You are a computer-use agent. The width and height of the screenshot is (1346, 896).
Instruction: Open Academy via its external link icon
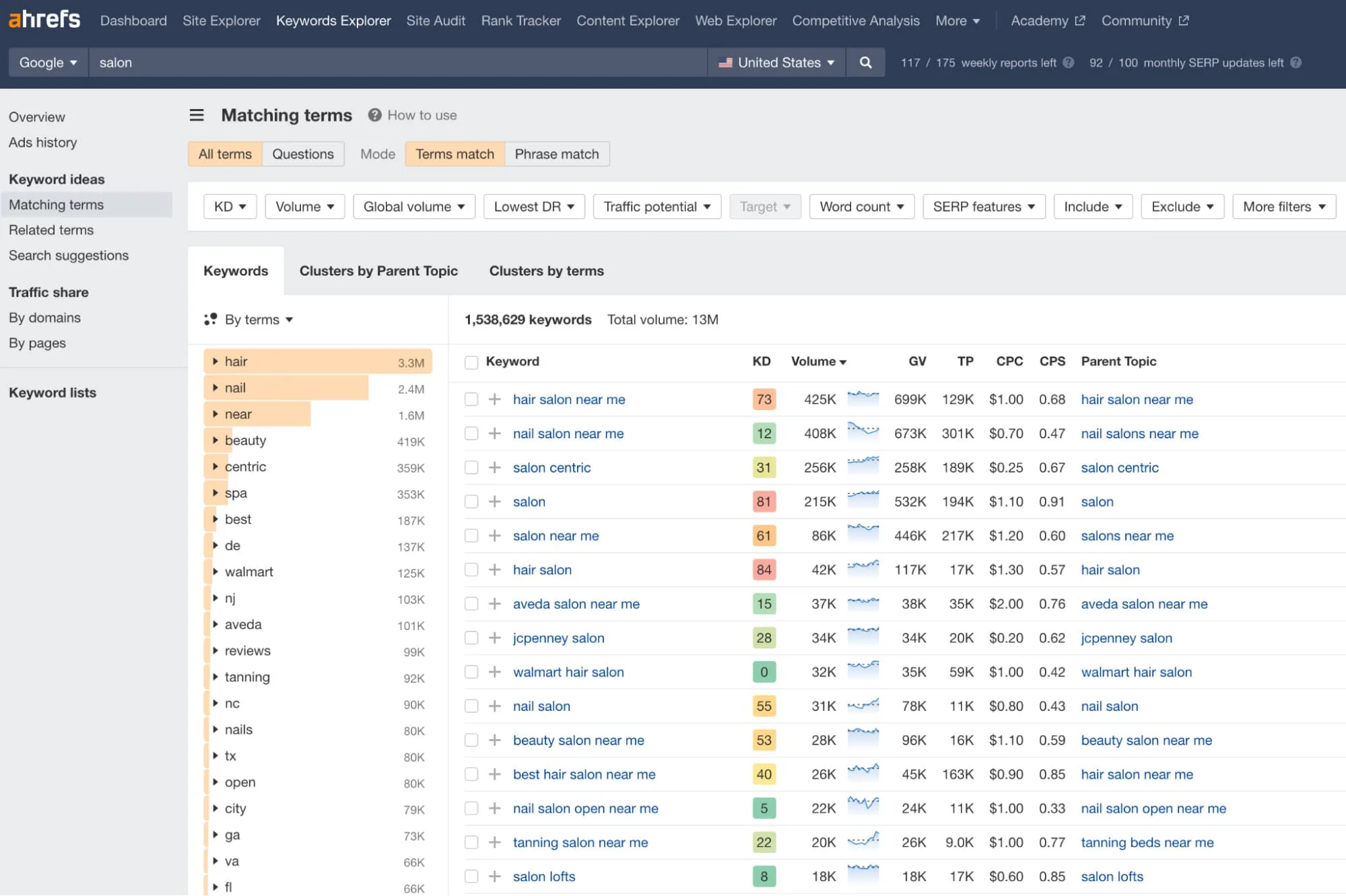pos(1079,20)
